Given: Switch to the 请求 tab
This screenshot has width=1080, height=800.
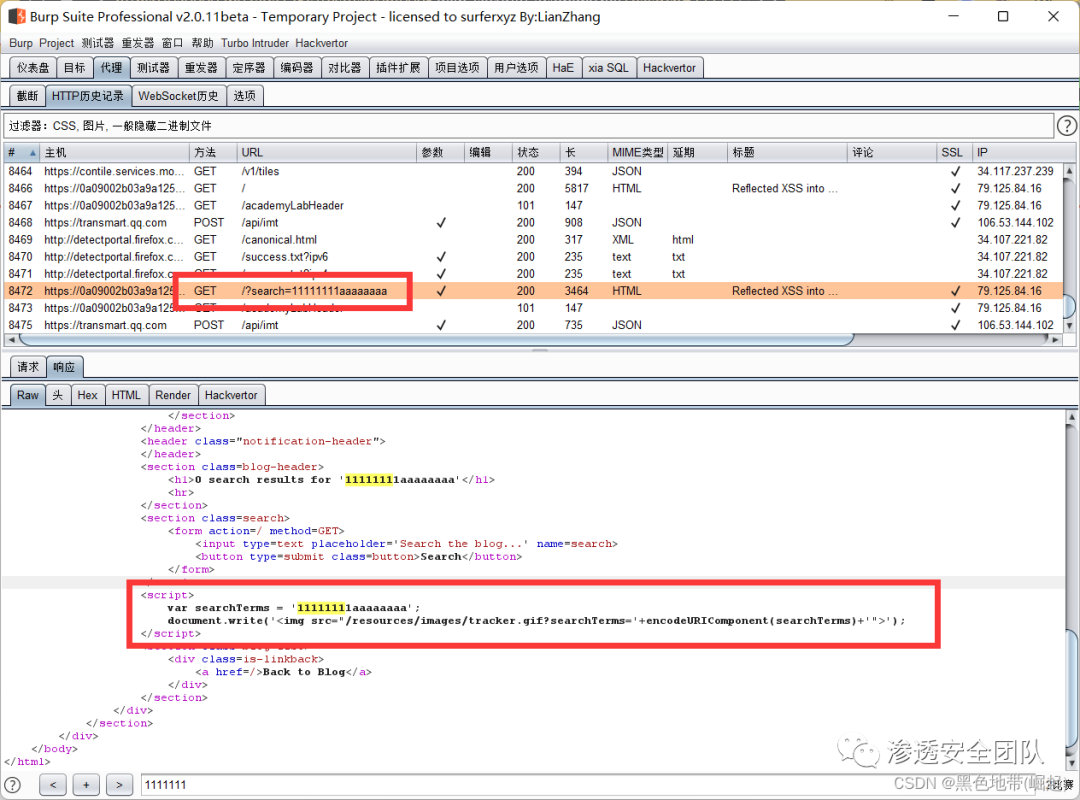Looking at the screenshot, I should 28,367.
